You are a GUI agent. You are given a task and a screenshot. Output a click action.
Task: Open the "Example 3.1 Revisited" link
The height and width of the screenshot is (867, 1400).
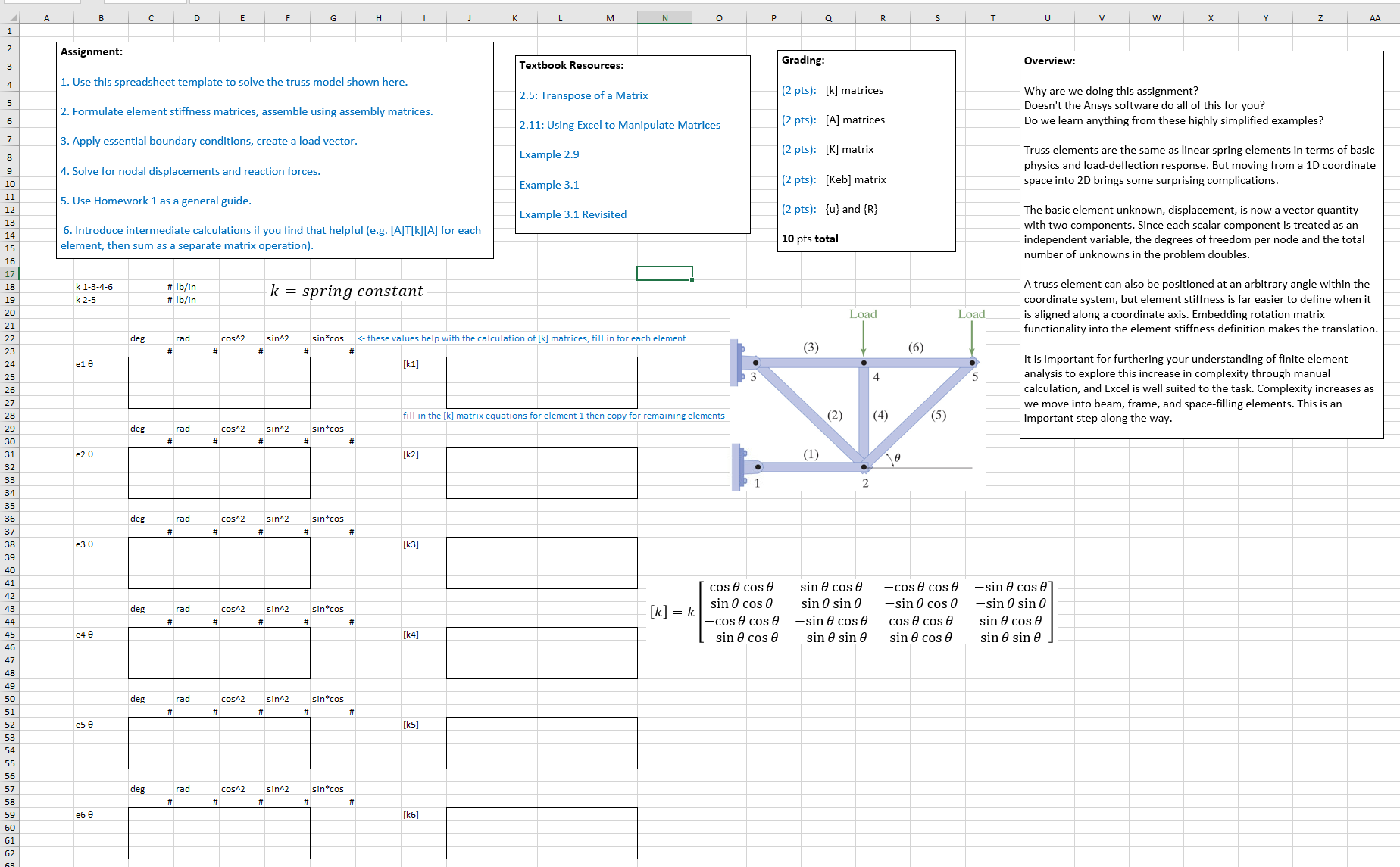[x=573, y=214]
